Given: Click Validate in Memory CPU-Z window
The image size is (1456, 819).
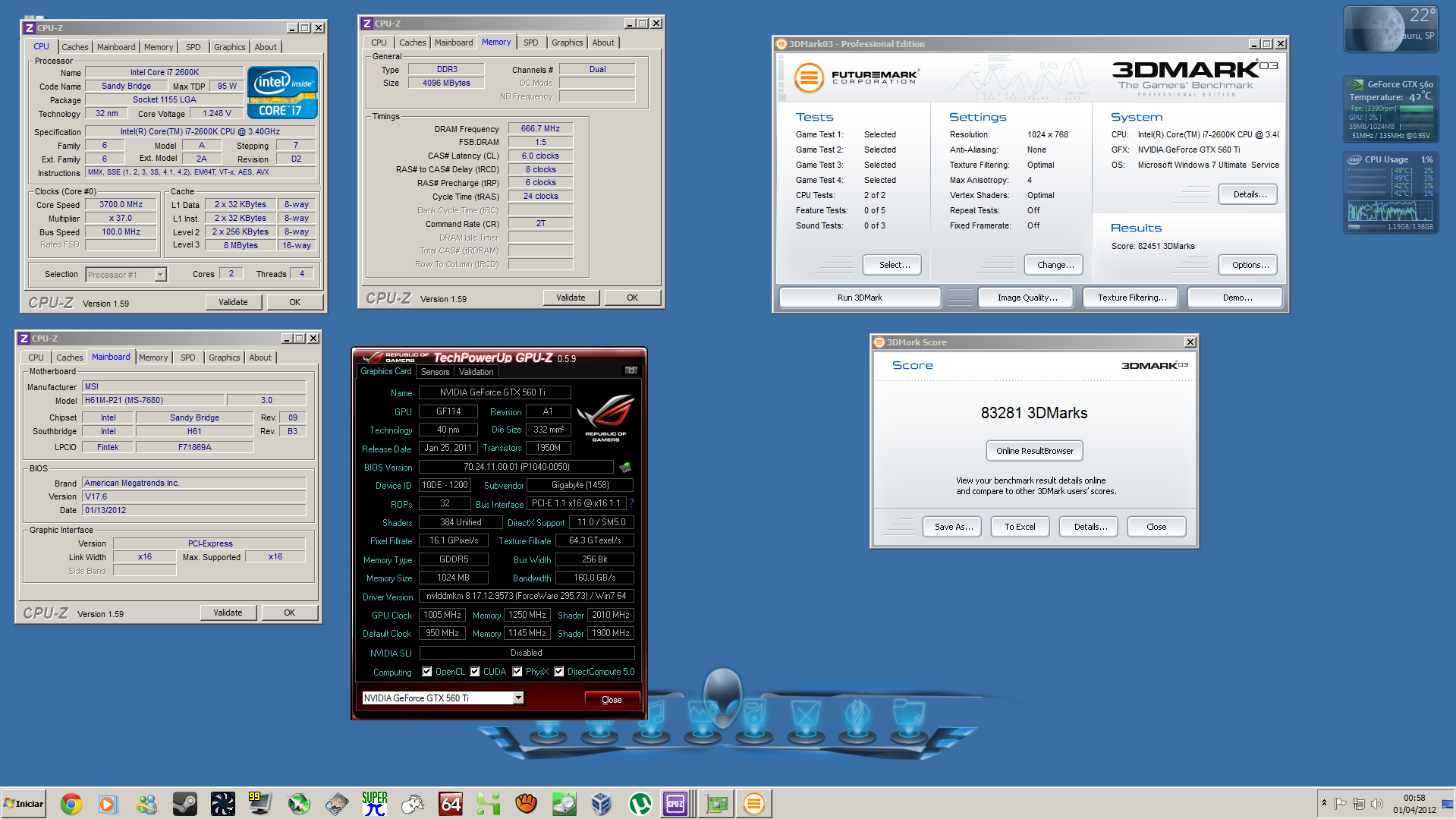Looking at the screenshot, I should [571, 298].
